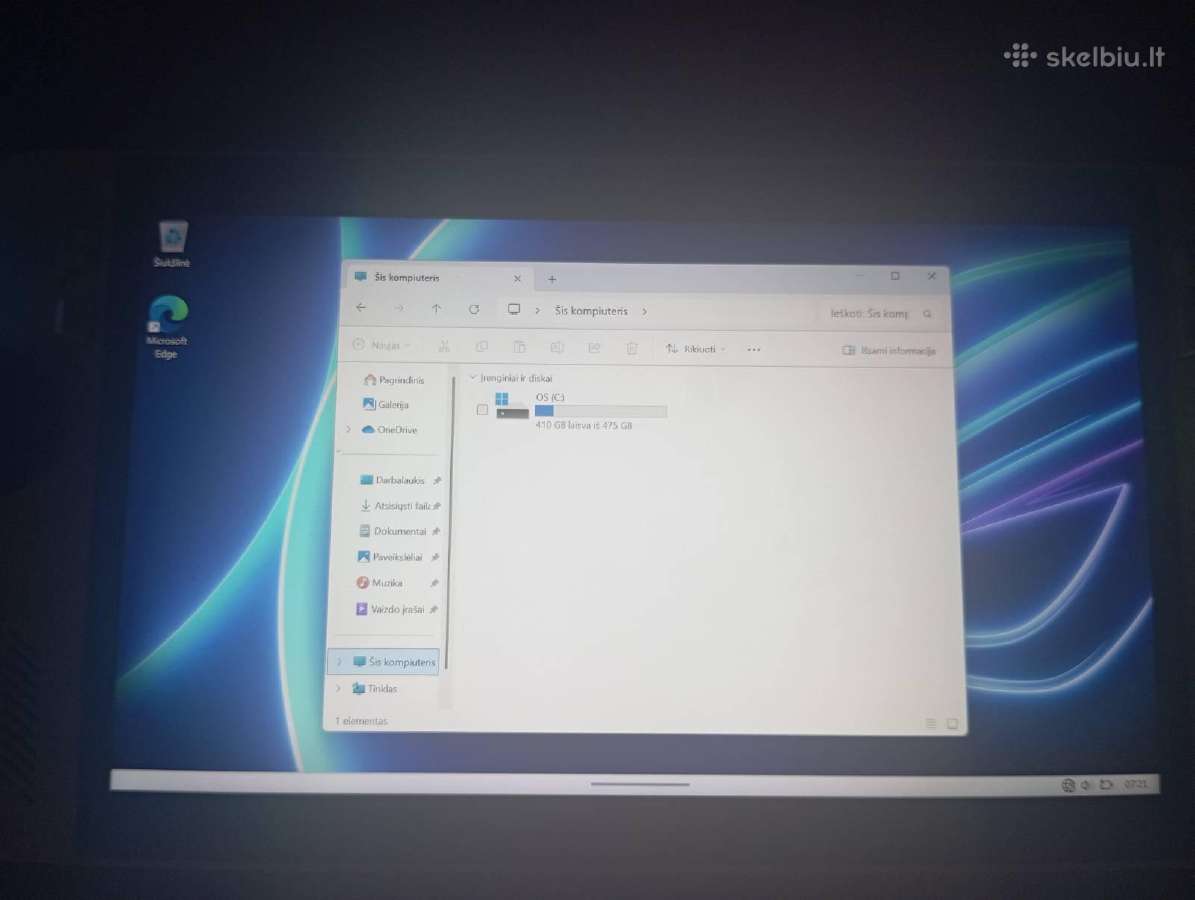The width and height of the screenshot is (1195, 900).
Task: Click the Share icon in toolbar
Action: click(x=594, y=348)
